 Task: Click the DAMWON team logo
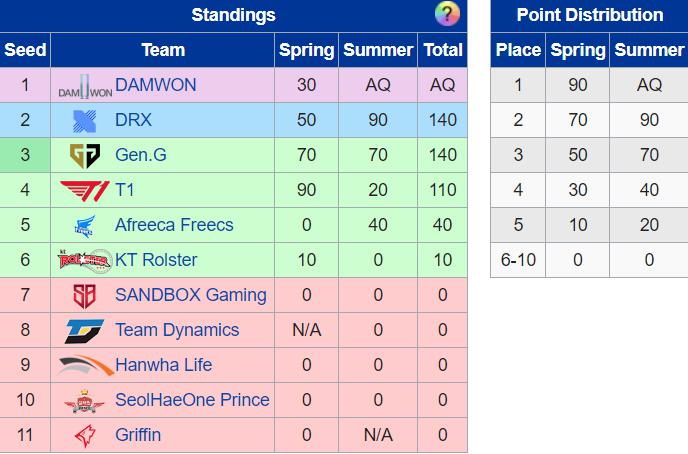85,86
